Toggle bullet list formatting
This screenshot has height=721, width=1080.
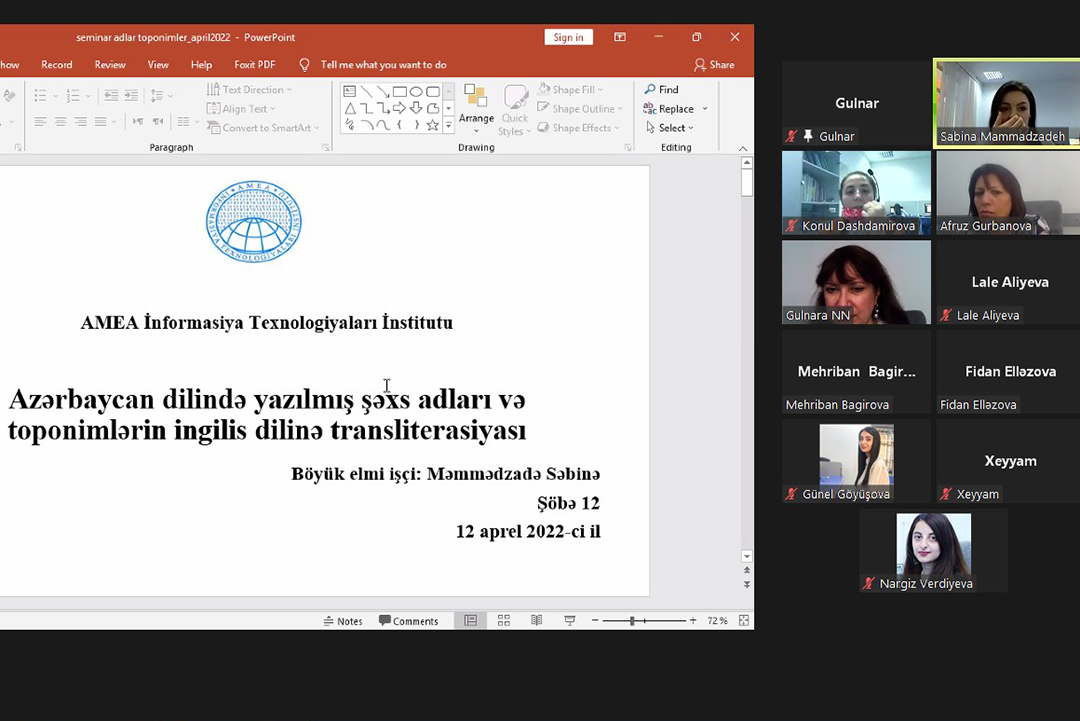click(x=41, y=95)
